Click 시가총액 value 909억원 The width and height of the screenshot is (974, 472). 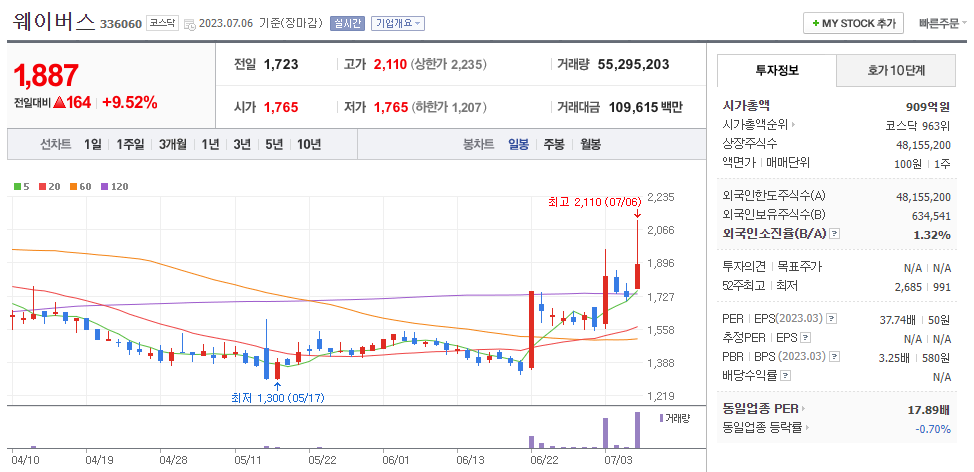928,106
